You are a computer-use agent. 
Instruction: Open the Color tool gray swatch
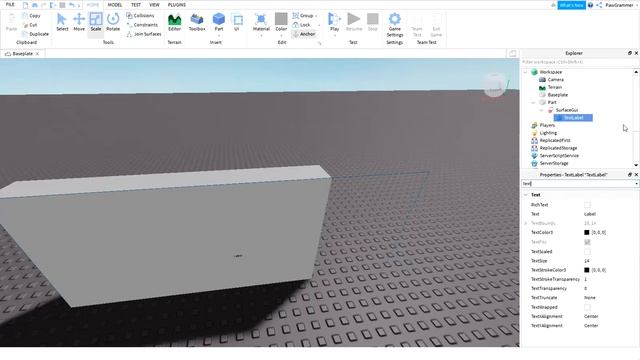pos(281,19)
